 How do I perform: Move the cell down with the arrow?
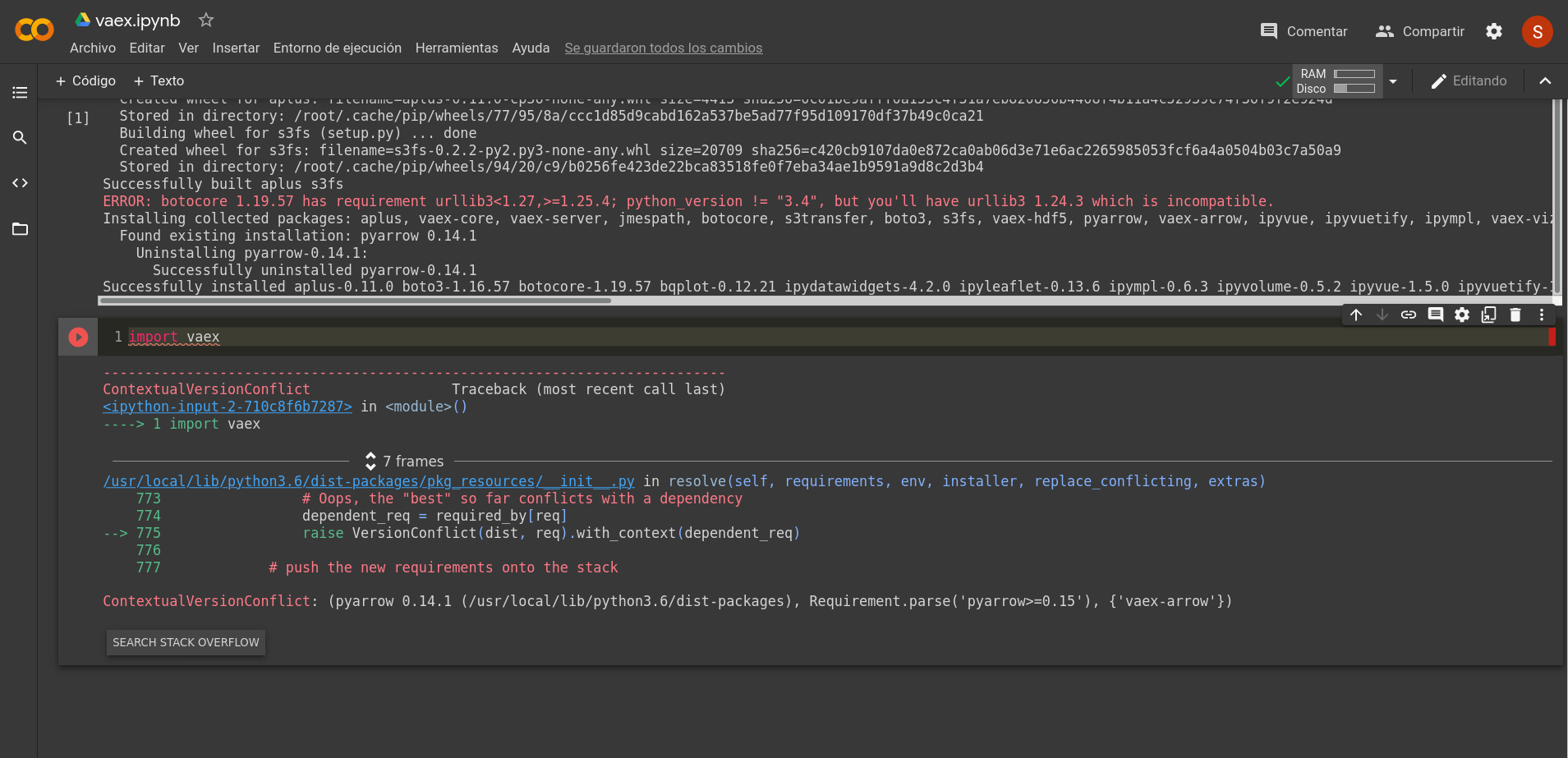click(1382, 315)
